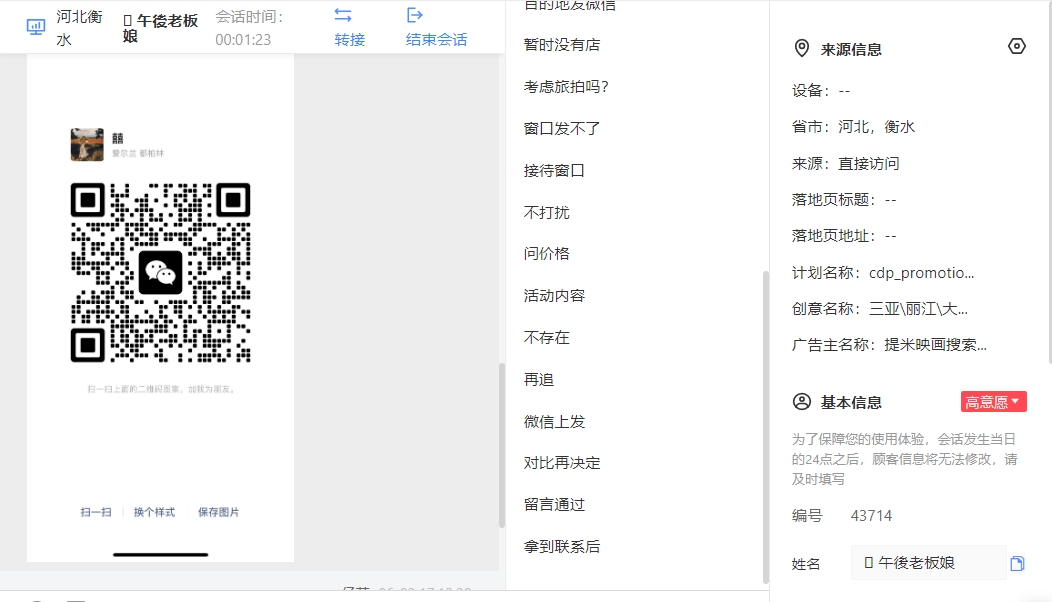Click the 会话时间 00:01:23 timer
Screen dimensions: 1052x602
249,28
